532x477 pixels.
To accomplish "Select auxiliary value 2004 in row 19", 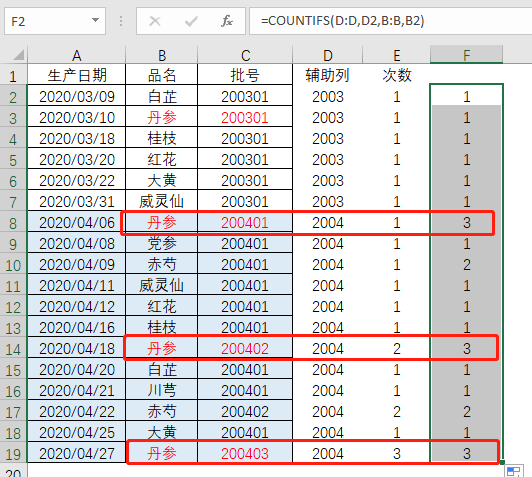I will pos(327,453).
